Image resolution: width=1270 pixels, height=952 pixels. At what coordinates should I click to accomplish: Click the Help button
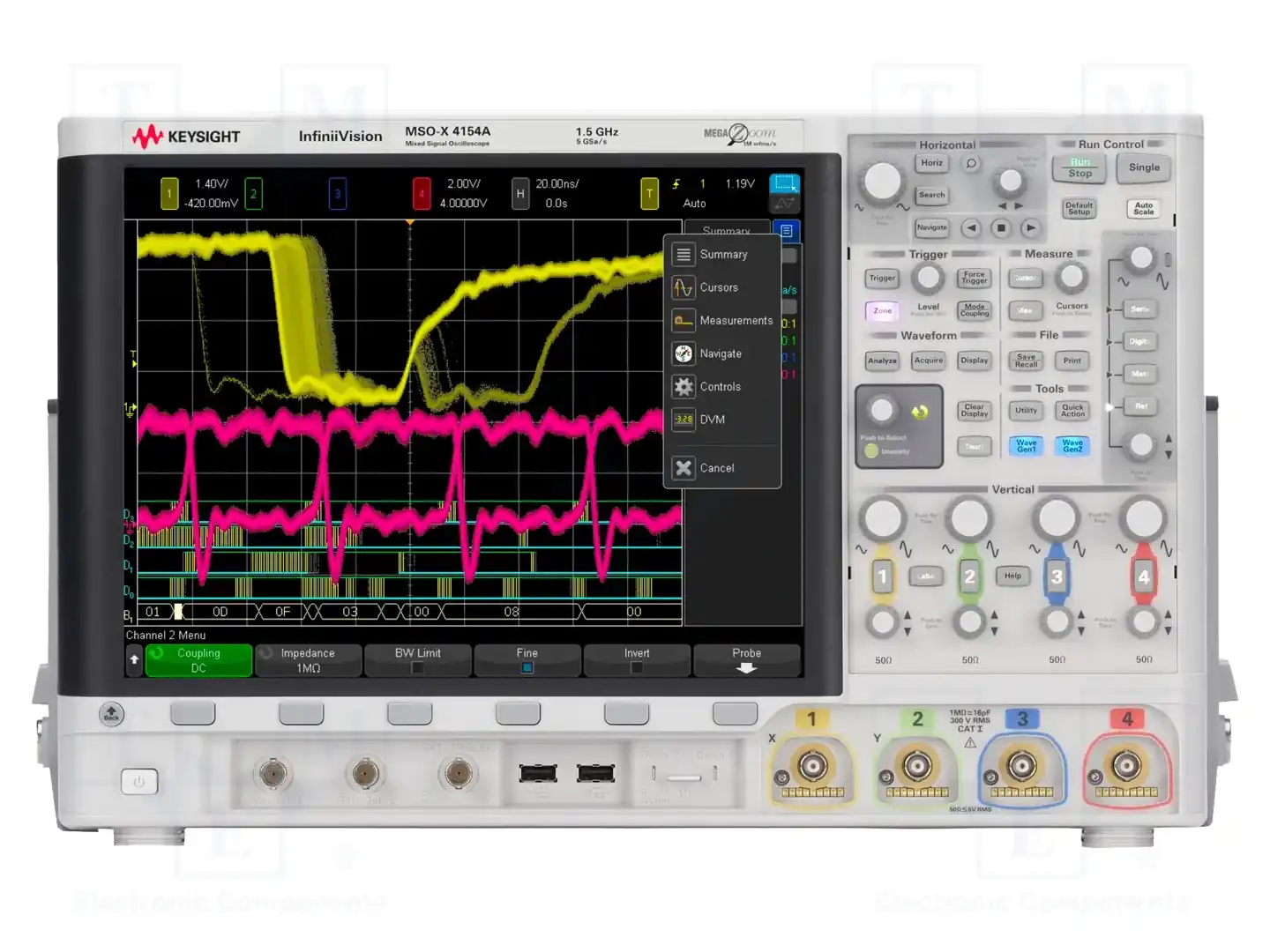tap(1012, 576)
